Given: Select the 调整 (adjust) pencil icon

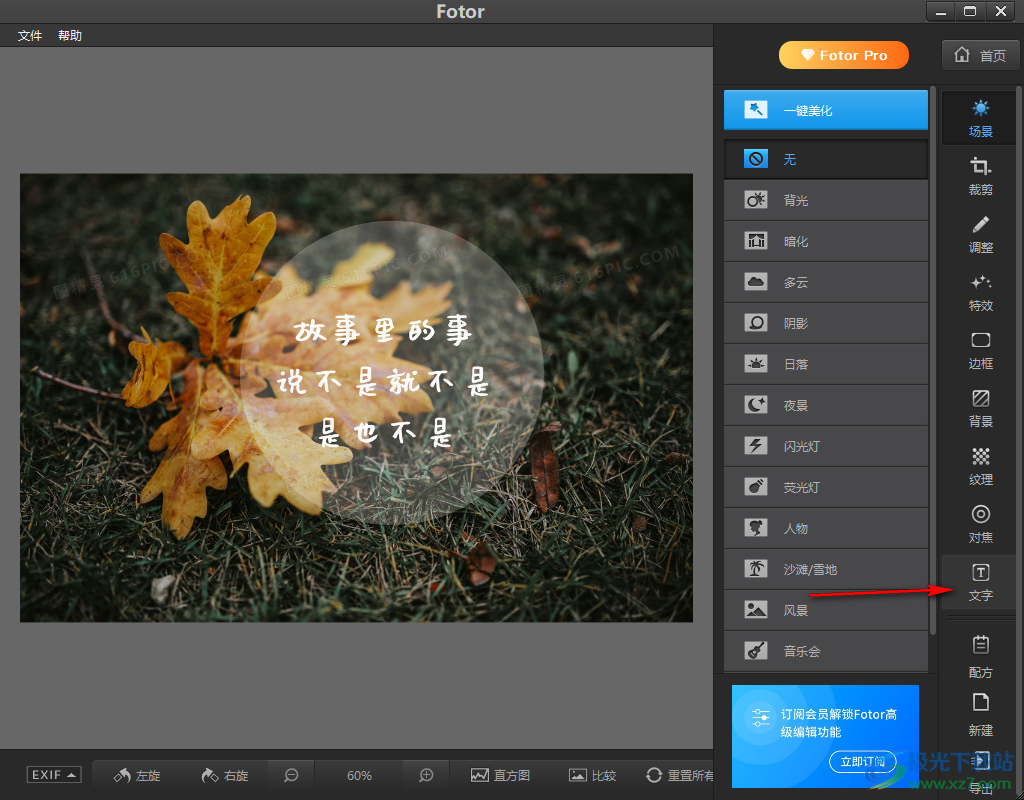Looking at the screenshot, I should click(980, 234).
